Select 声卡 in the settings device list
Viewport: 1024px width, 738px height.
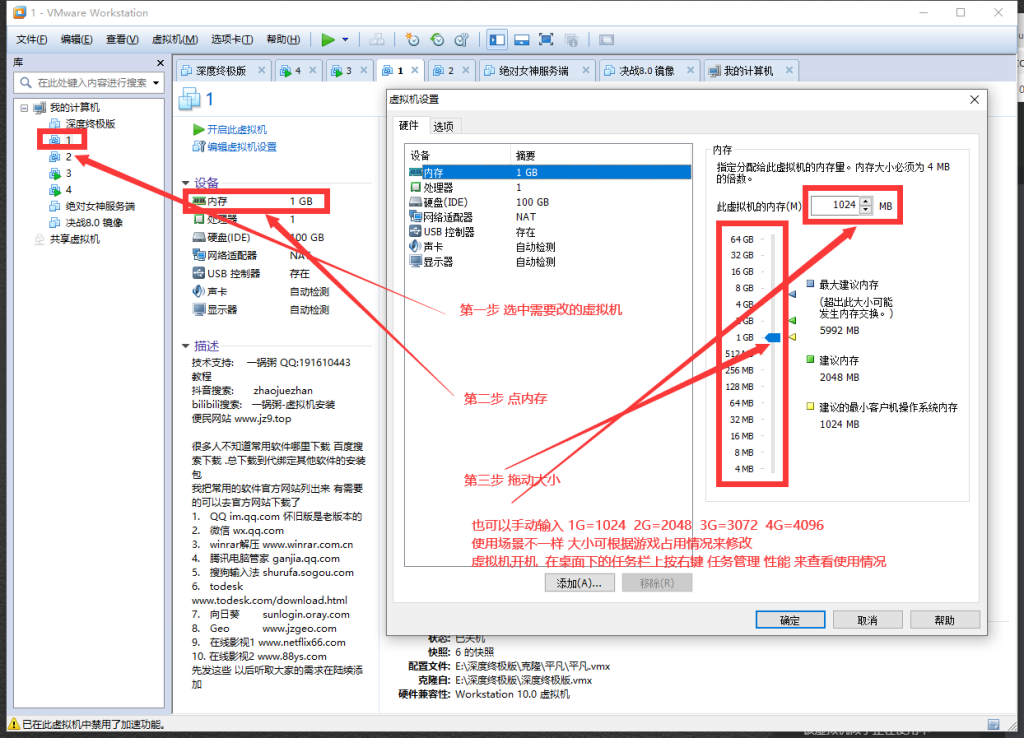[549, 247]
